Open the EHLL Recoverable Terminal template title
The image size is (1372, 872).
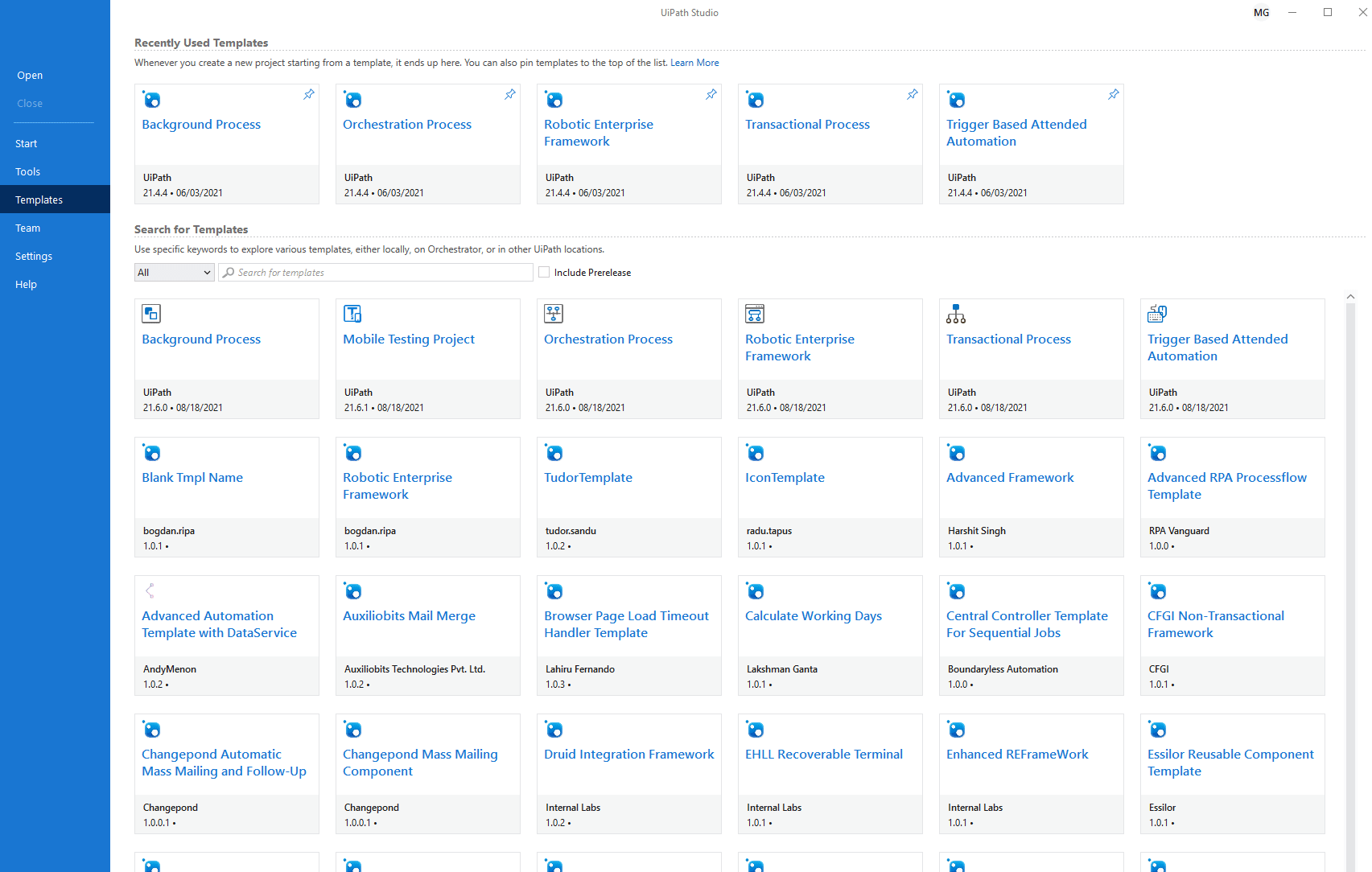824,755
